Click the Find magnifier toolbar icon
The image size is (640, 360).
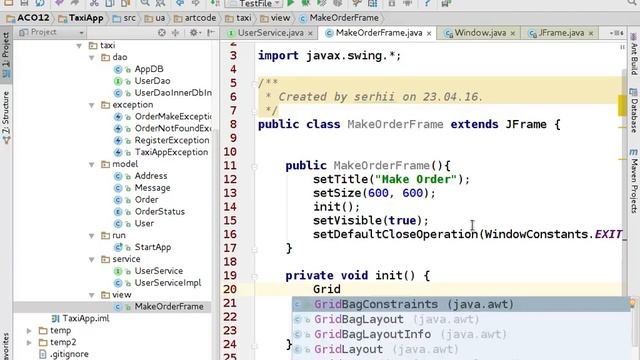145,3
